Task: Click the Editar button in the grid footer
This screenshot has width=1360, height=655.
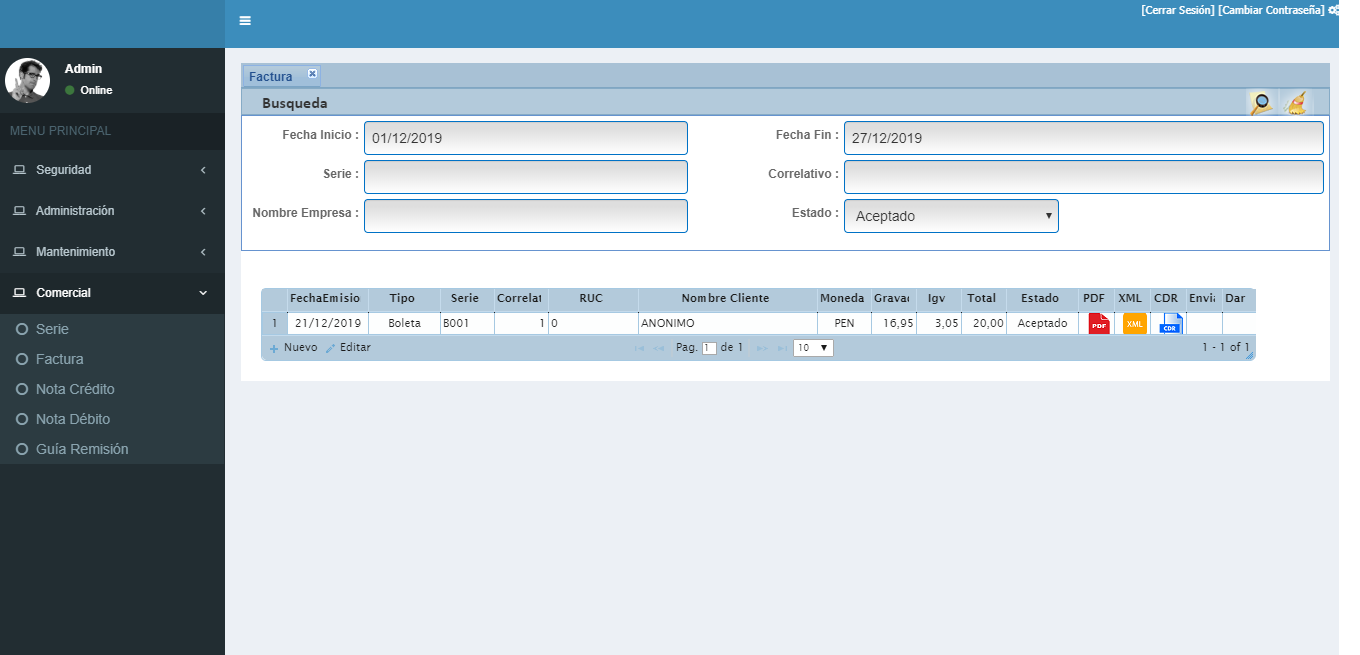Action: coord(348,348)
